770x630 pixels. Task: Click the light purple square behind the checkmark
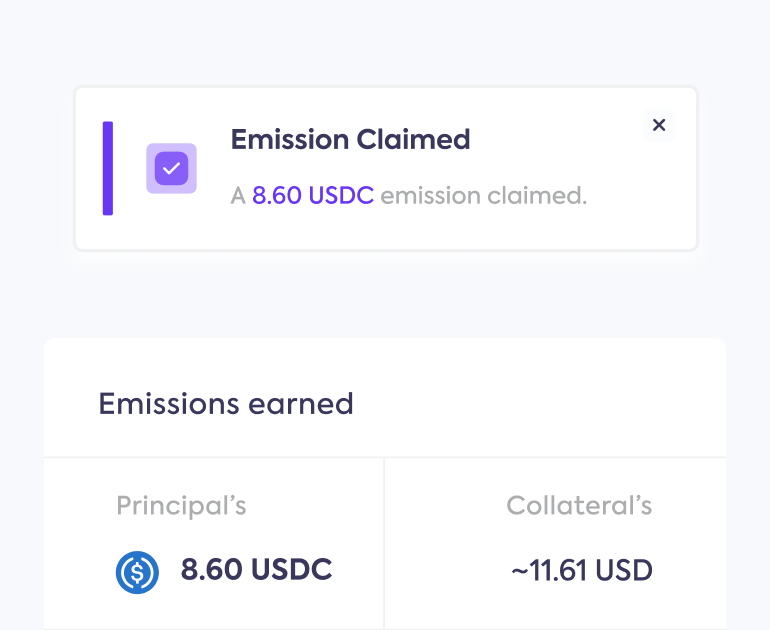(x=171, y=168)
